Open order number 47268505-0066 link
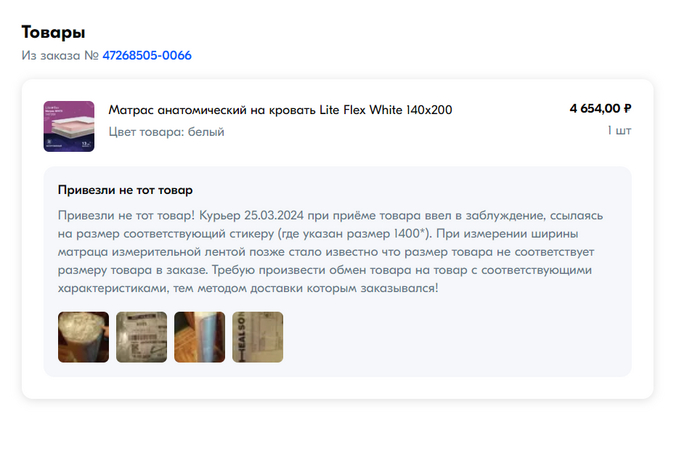Screen dimensions: 700x449 click(147, 55)
